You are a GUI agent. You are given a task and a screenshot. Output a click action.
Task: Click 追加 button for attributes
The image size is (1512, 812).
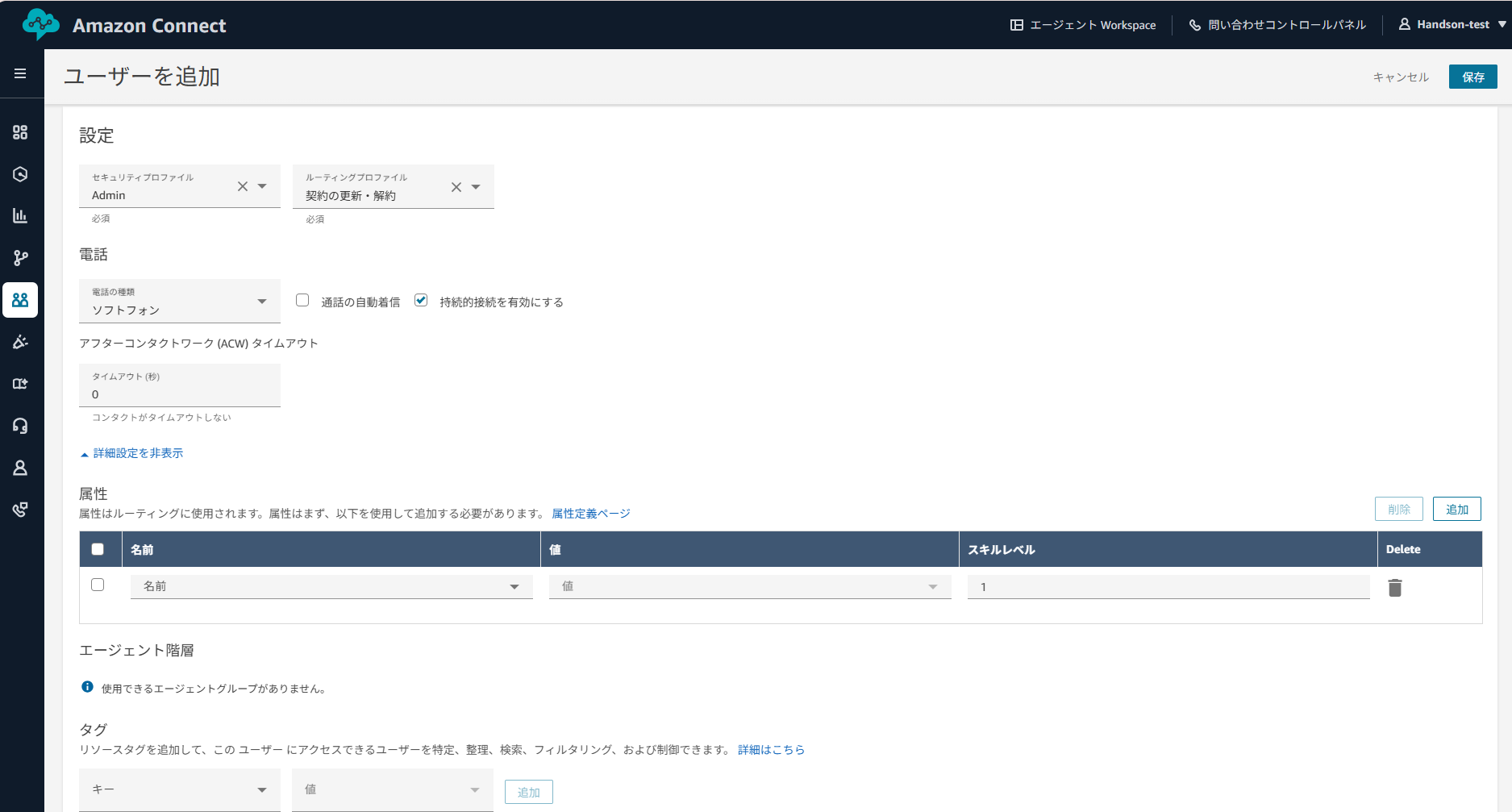point(1457,509)
